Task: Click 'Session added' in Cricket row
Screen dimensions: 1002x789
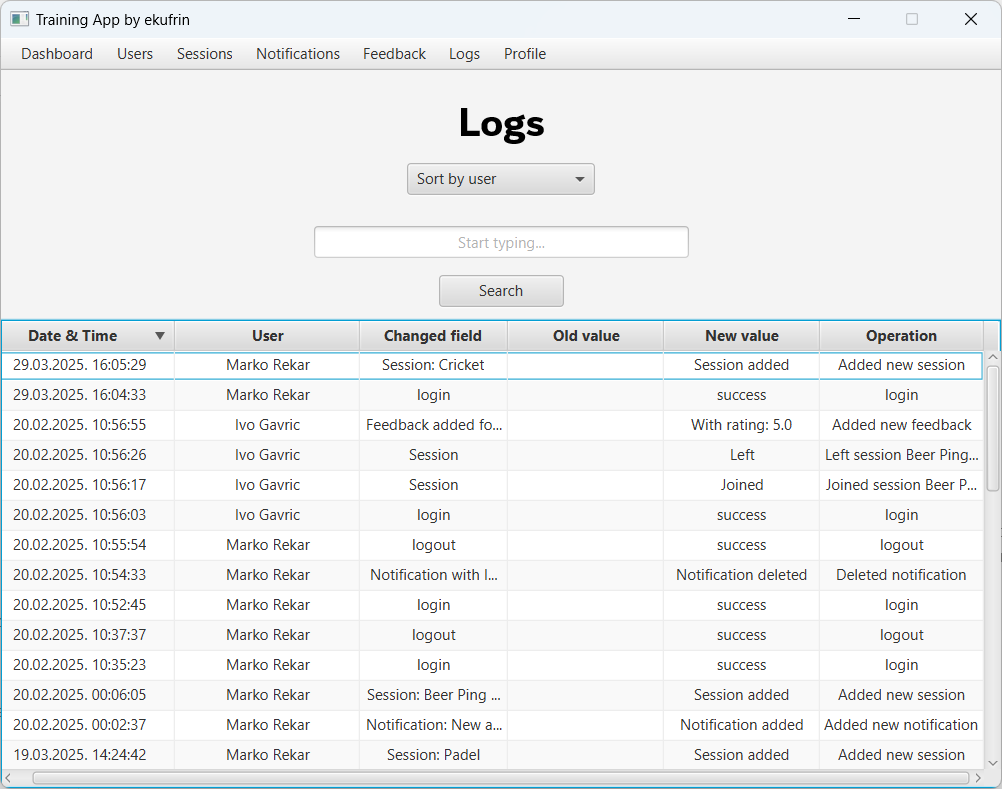Action: coord(741,365)
